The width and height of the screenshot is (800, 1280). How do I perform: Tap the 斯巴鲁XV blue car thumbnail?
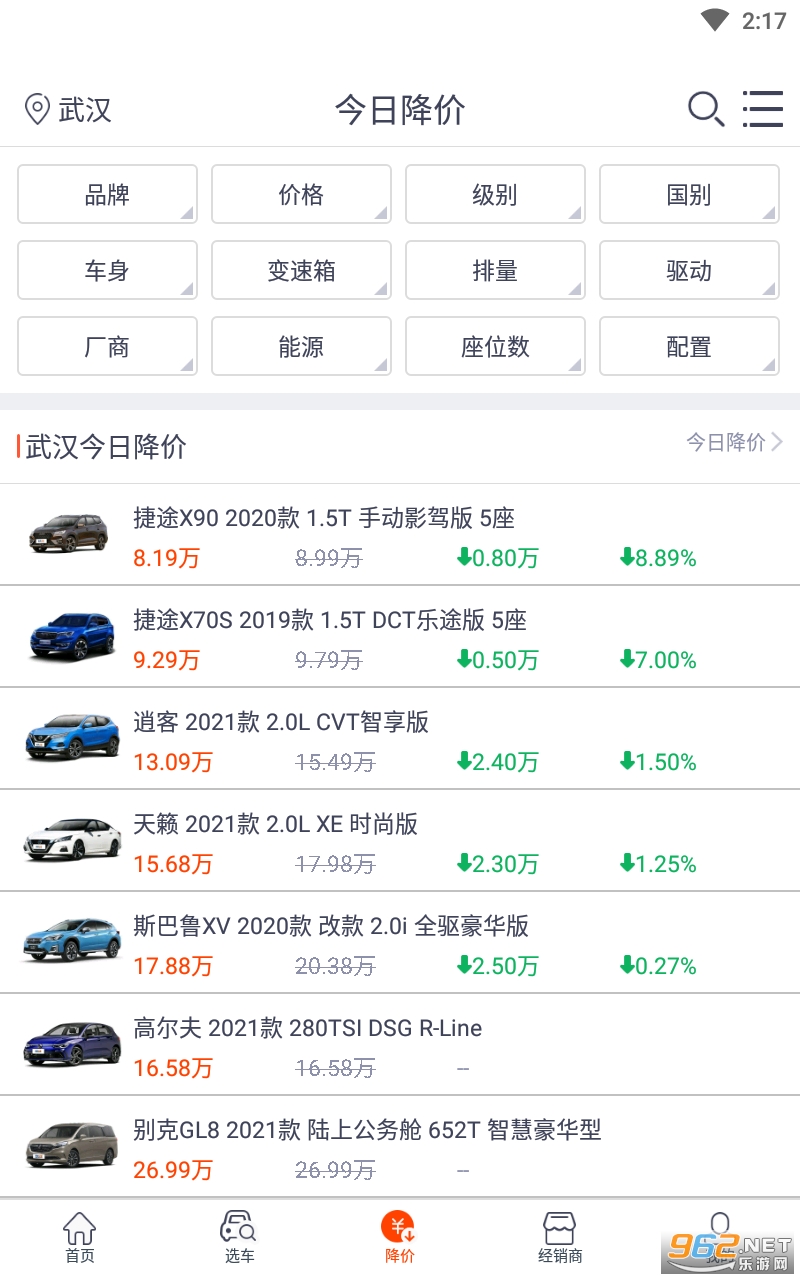(72, 942)
